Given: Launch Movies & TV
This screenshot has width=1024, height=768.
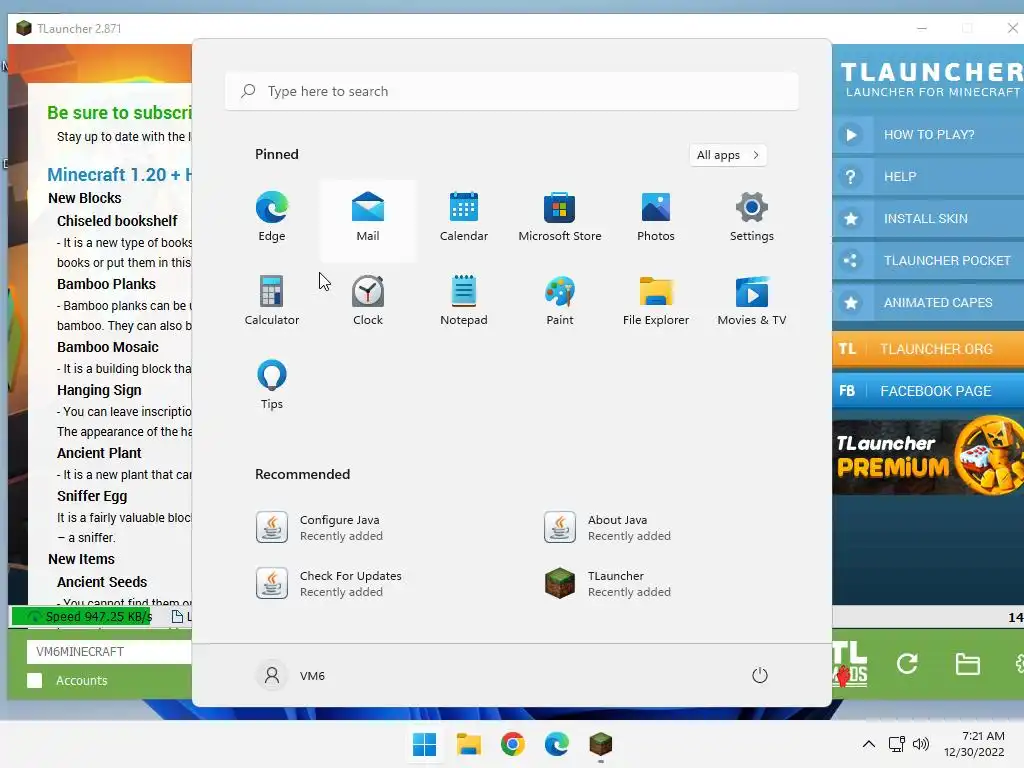Looking at the screenshot, I should (752, 300).
